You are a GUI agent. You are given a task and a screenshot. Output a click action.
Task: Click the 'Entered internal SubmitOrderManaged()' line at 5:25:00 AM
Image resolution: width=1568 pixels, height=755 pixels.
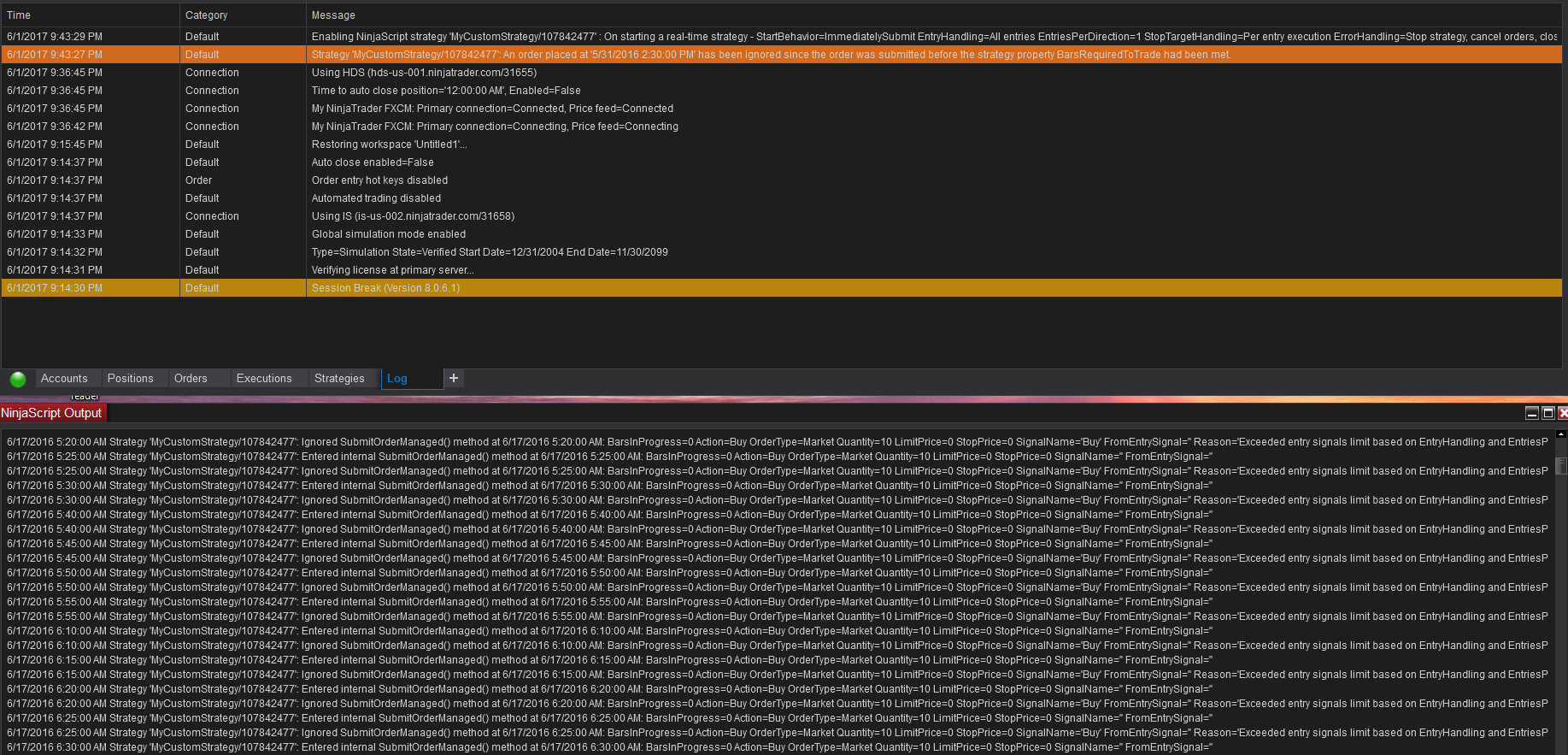[x=609, y=457]
